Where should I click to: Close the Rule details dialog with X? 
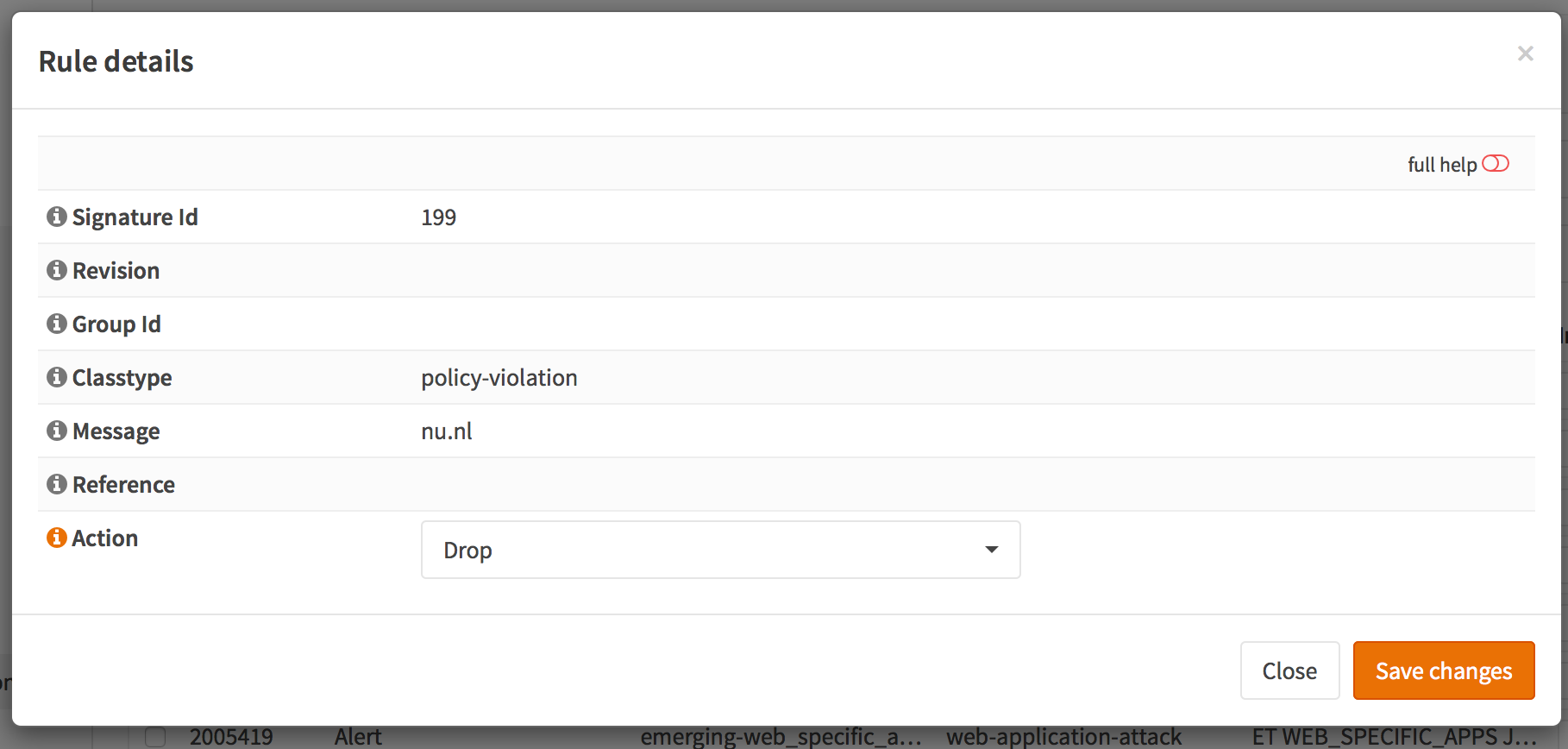click(x=1525, y=53)
